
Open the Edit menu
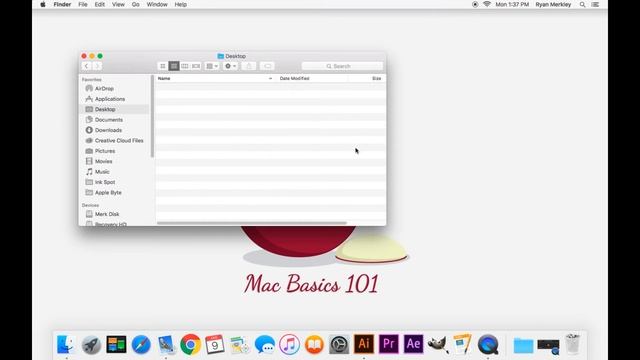(100, 4)
